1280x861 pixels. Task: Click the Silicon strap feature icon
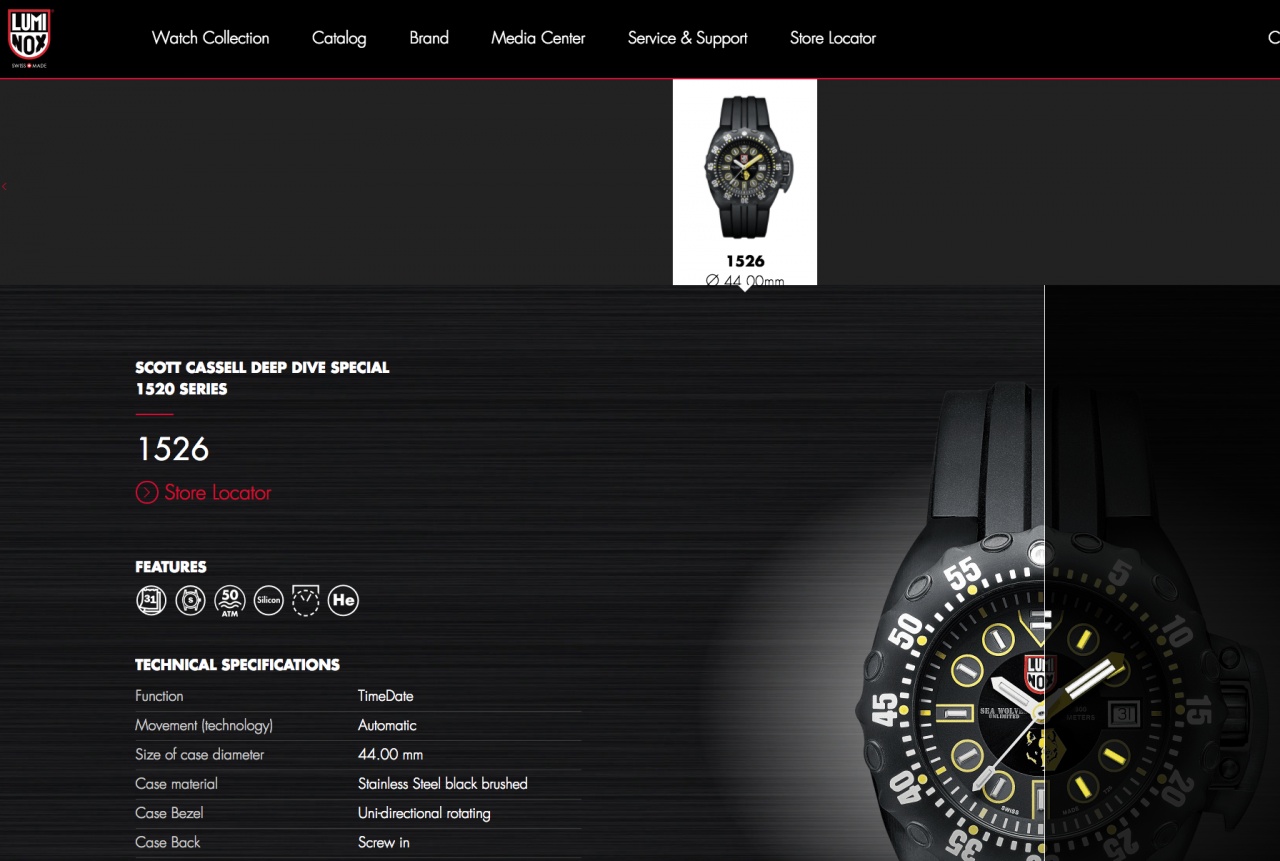[x=268, y=600]
